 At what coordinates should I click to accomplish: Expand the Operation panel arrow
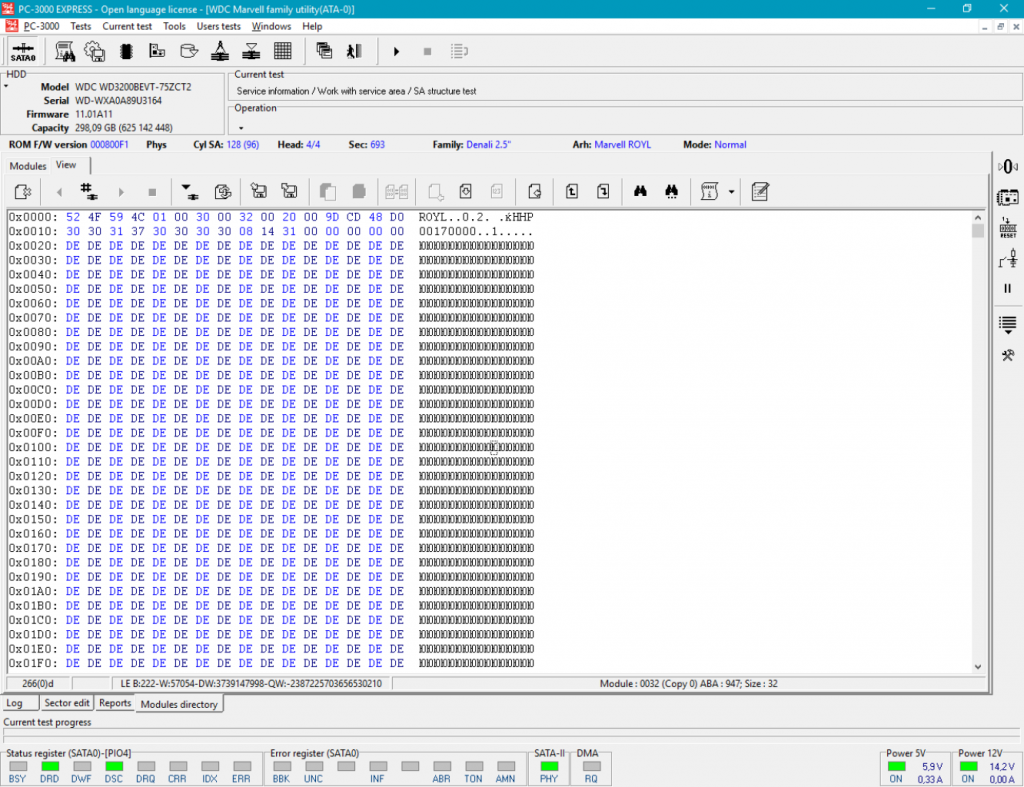[241, 128]
